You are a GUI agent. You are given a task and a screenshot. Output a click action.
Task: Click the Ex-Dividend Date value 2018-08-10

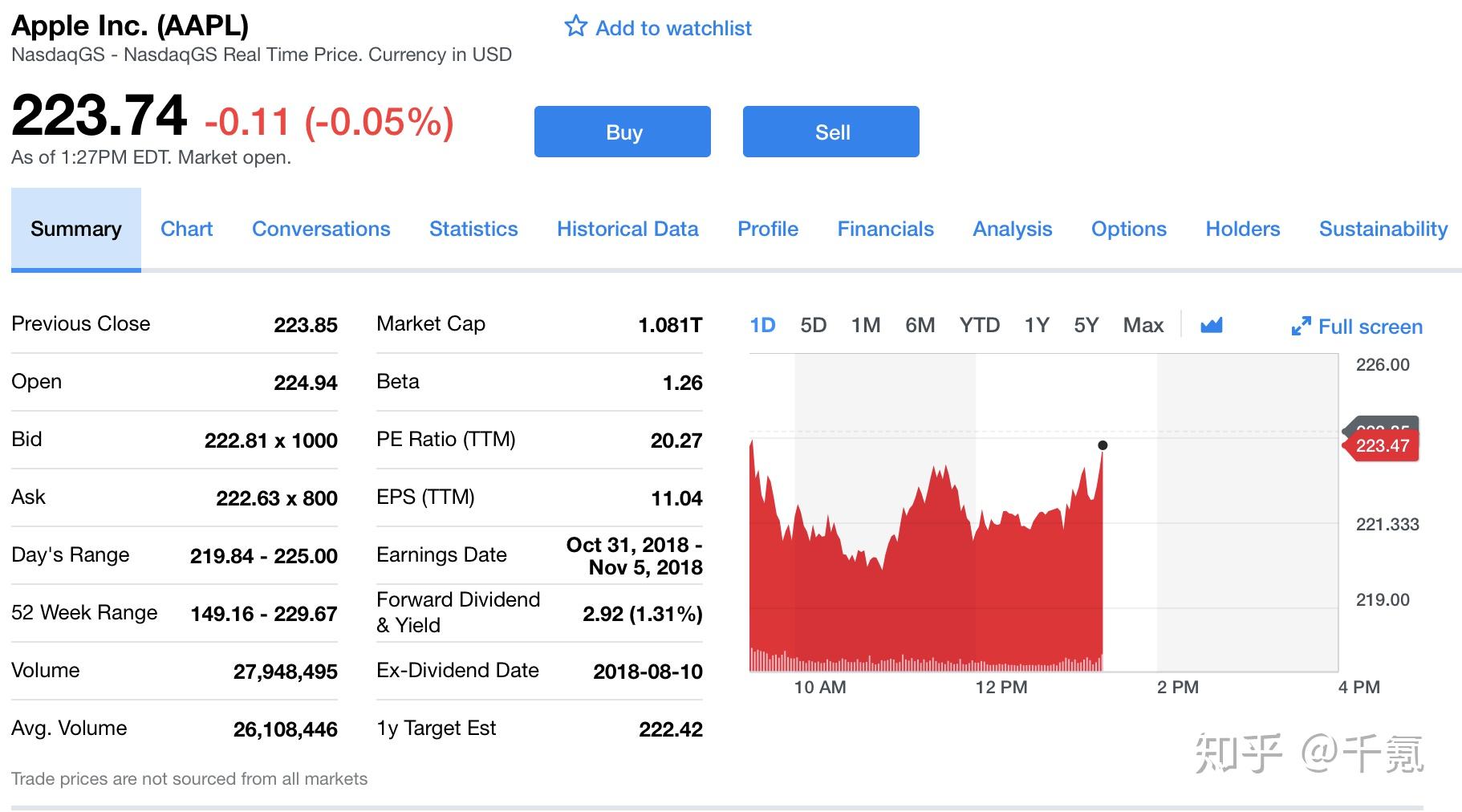pos(648,672)
